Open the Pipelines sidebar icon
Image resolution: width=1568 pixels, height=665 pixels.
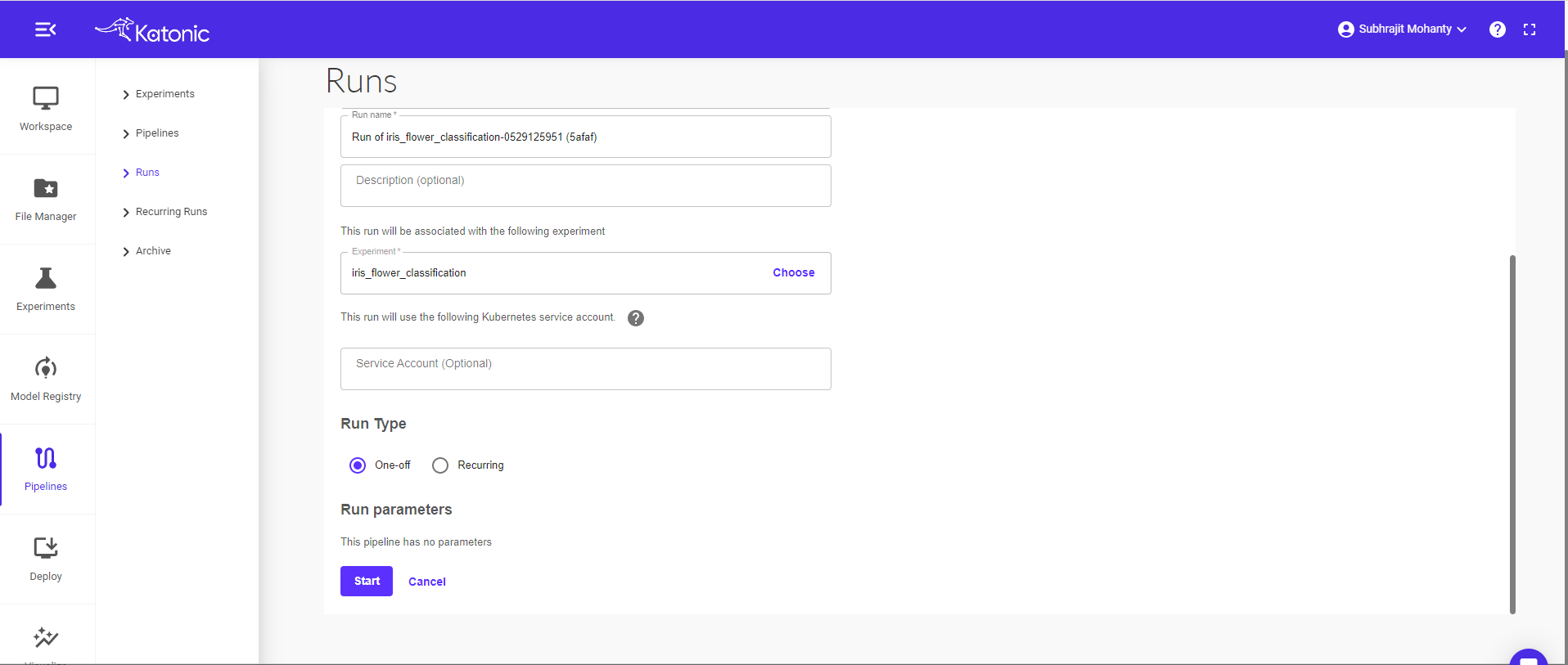(x=46, y=458)
